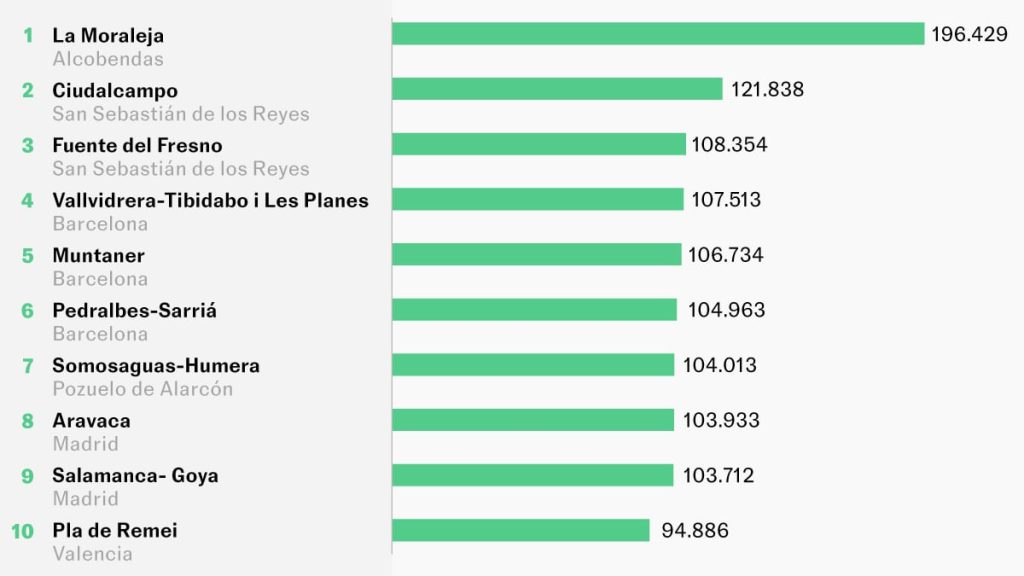Click the rank number 10
The image size is (1024, 576).
pyautogui.click(x=23, y=531)
